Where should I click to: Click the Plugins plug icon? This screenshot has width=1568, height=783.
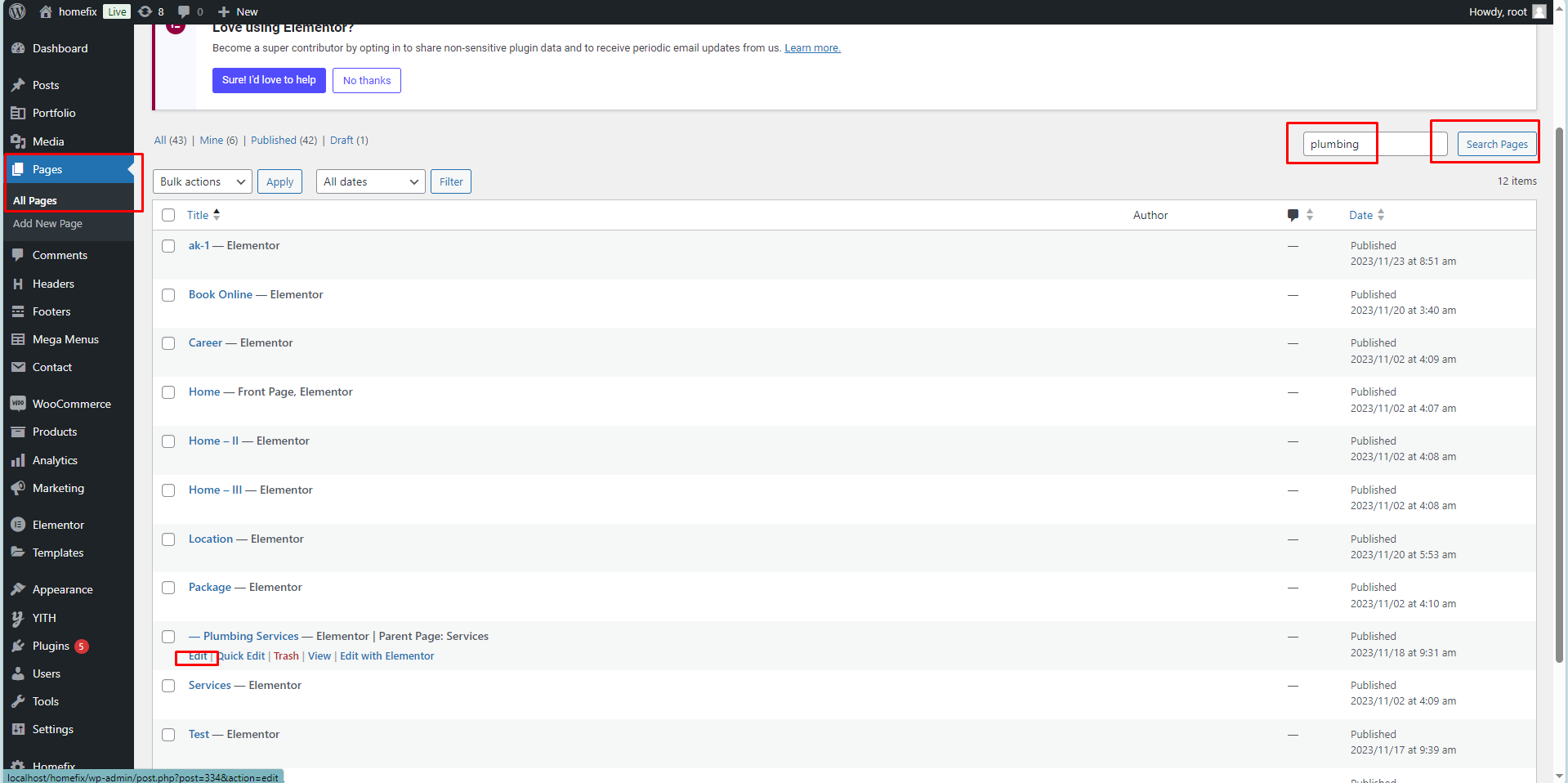point(18,646)
